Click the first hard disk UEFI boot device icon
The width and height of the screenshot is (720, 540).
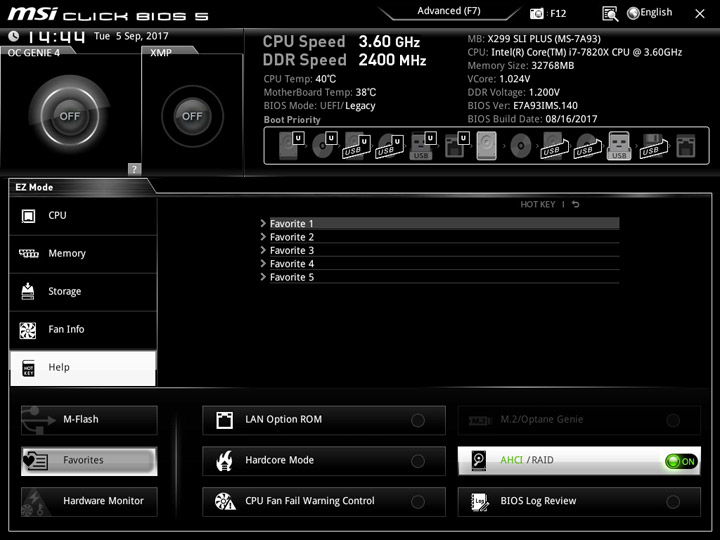pos(291,146)
